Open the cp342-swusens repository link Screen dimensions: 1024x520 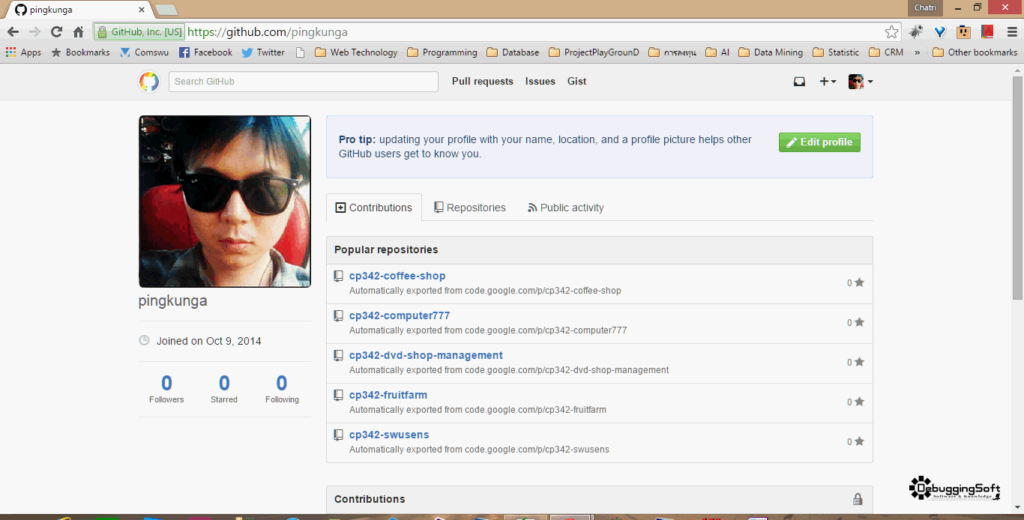click(389, 435)
